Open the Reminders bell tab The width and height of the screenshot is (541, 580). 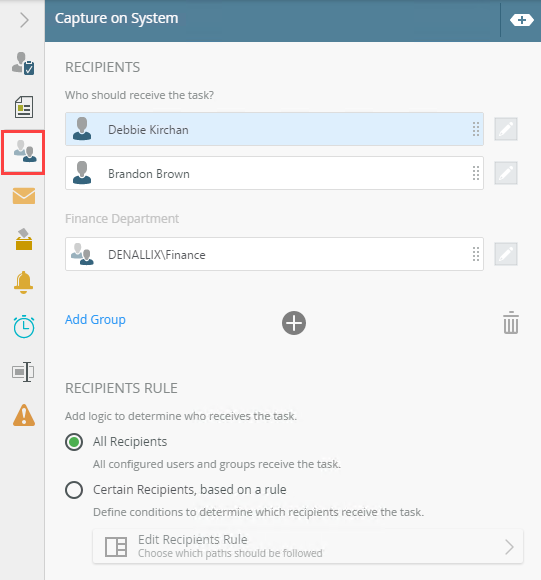tap(23, 283)
